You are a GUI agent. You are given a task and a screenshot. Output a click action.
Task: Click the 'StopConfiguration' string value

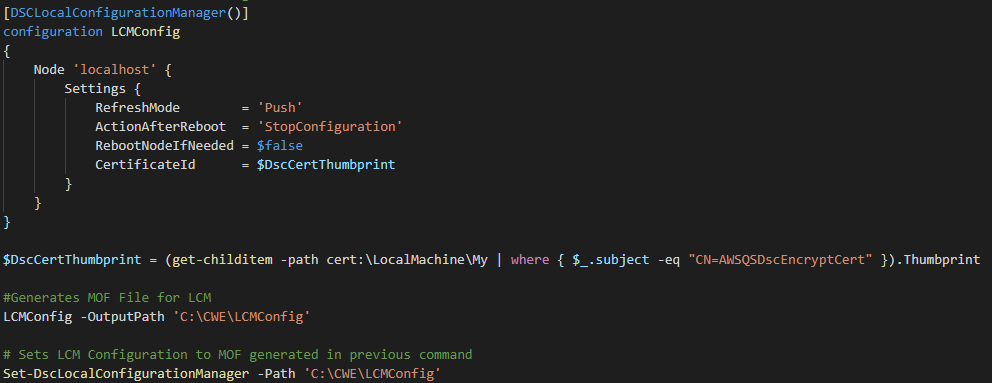[330, 127]
